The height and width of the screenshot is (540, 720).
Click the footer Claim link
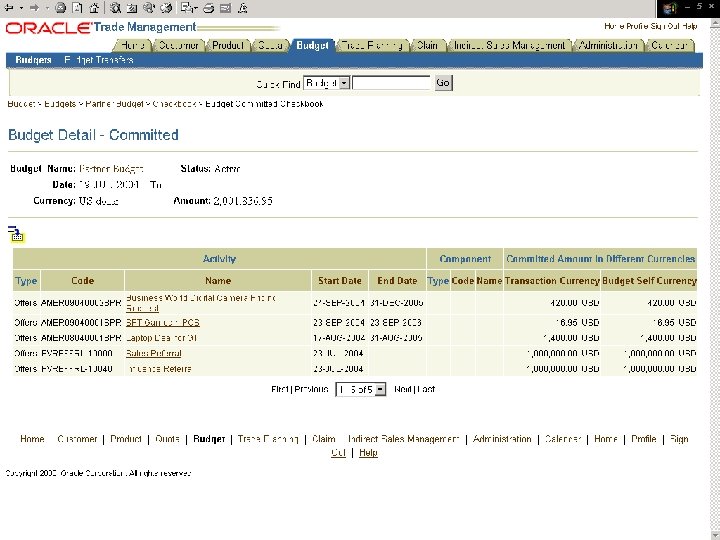[x=324, y=439]
